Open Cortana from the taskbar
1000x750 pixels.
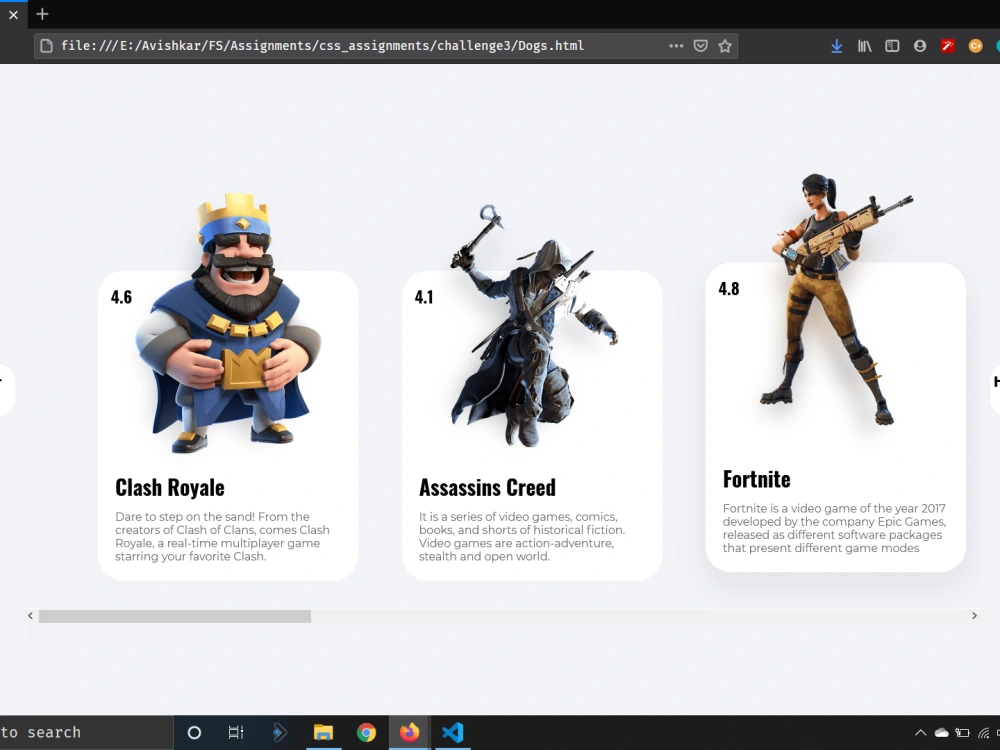pos(195,733)
